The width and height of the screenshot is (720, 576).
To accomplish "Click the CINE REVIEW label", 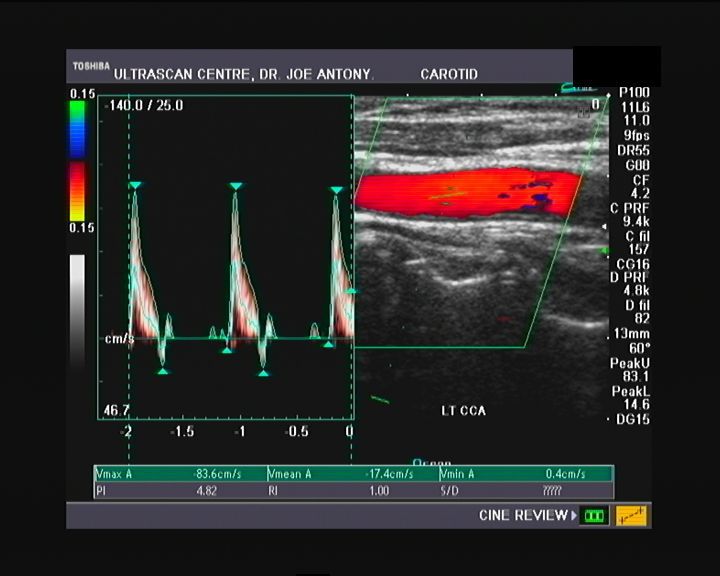I will [526, 516].
